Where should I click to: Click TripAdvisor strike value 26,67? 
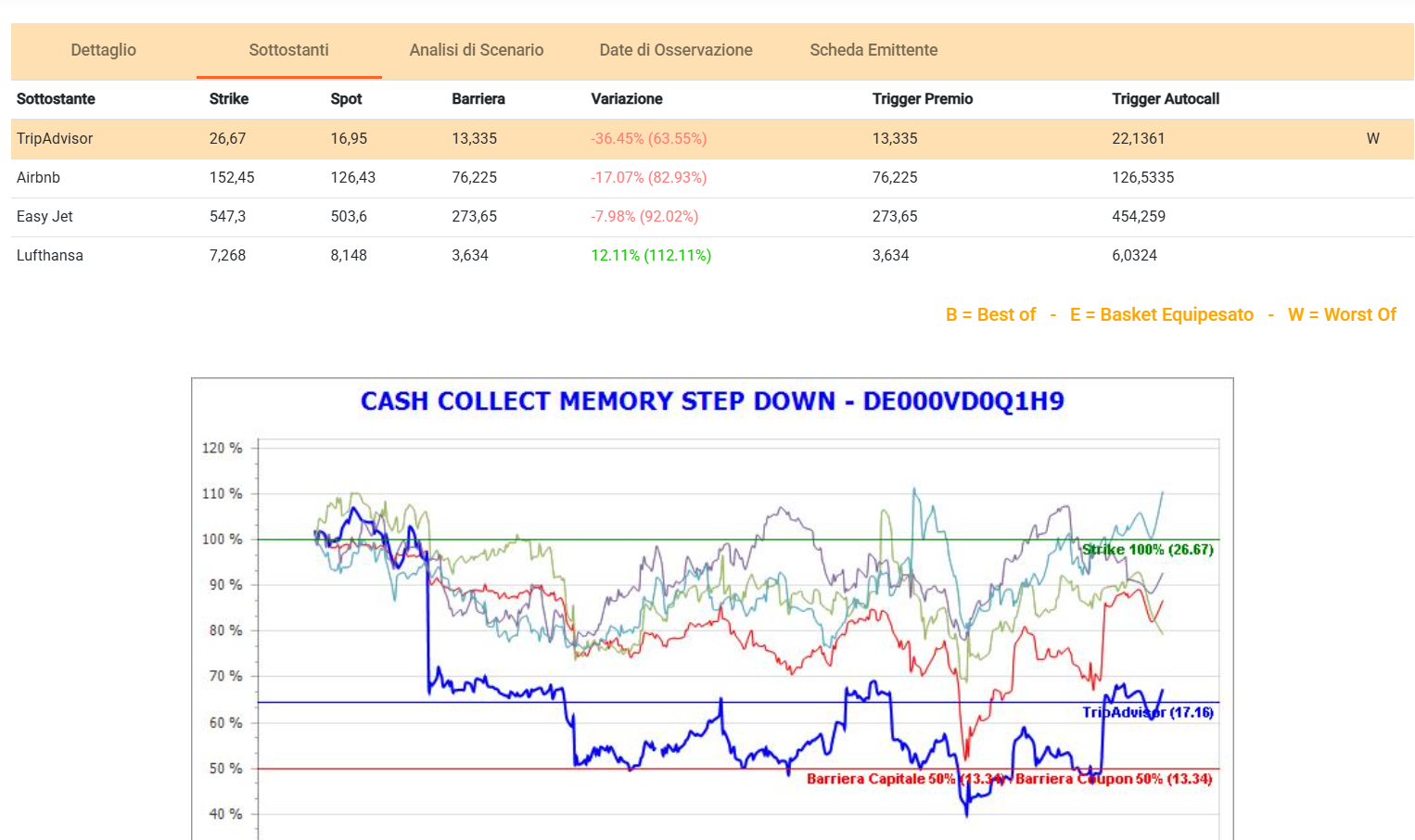coord(228,139)
